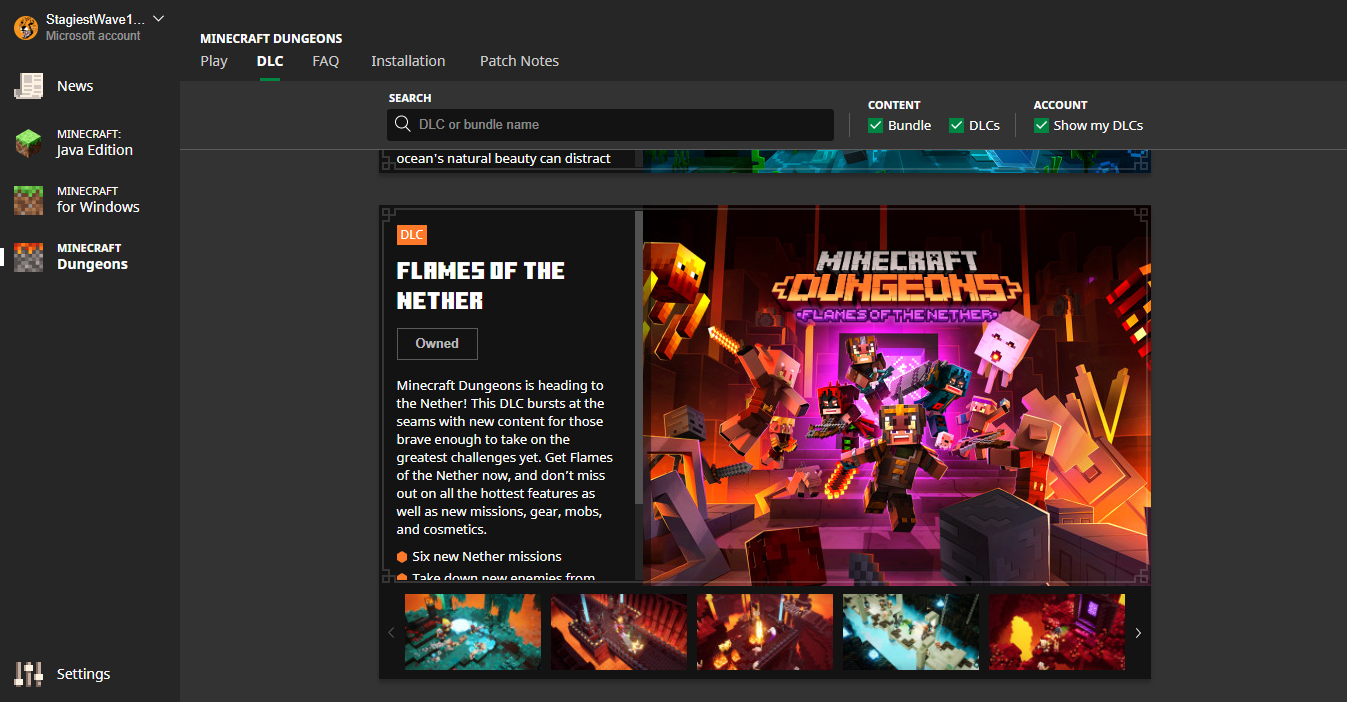Click the Owned button for Flames of the Nether
1347x702 pixels.
pos(437,343)
